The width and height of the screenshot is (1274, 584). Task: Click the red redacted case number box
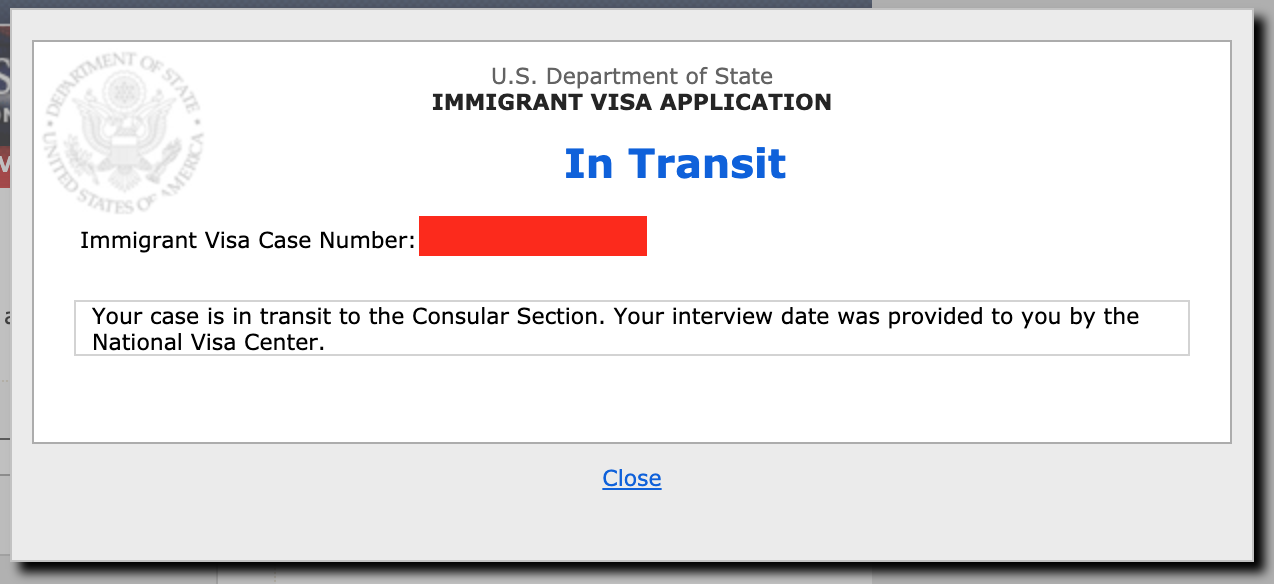click(x=533, y=236)
